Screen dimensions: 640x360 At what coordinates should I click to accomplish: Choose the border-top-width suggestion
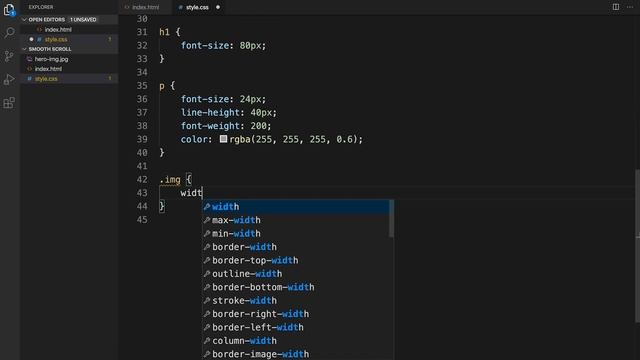click(296, 260)
